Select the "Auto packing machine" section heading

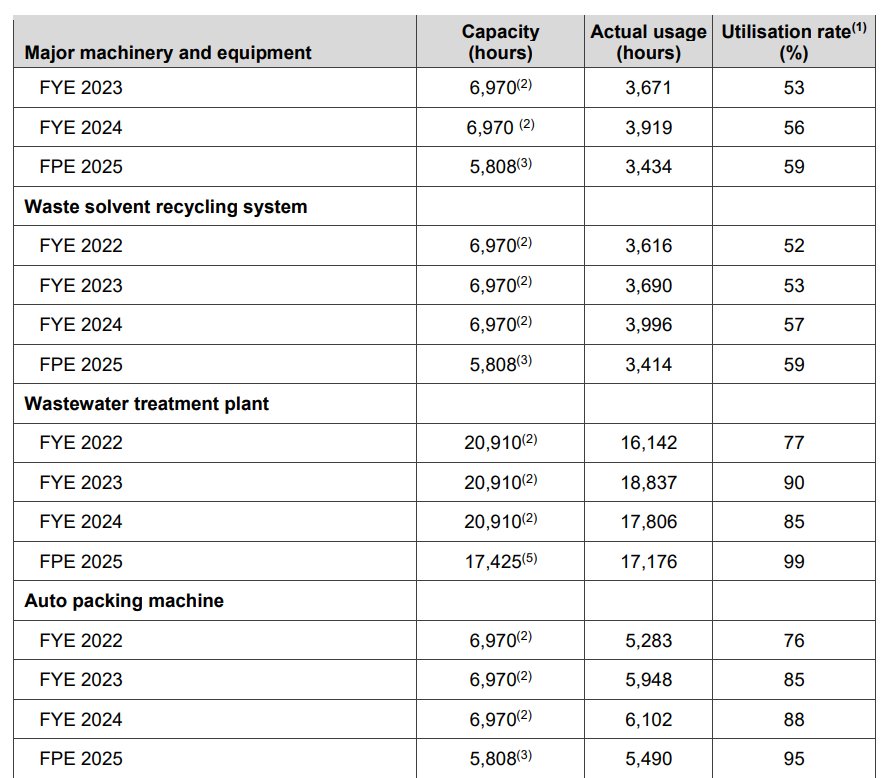click(x=124, y=601)
